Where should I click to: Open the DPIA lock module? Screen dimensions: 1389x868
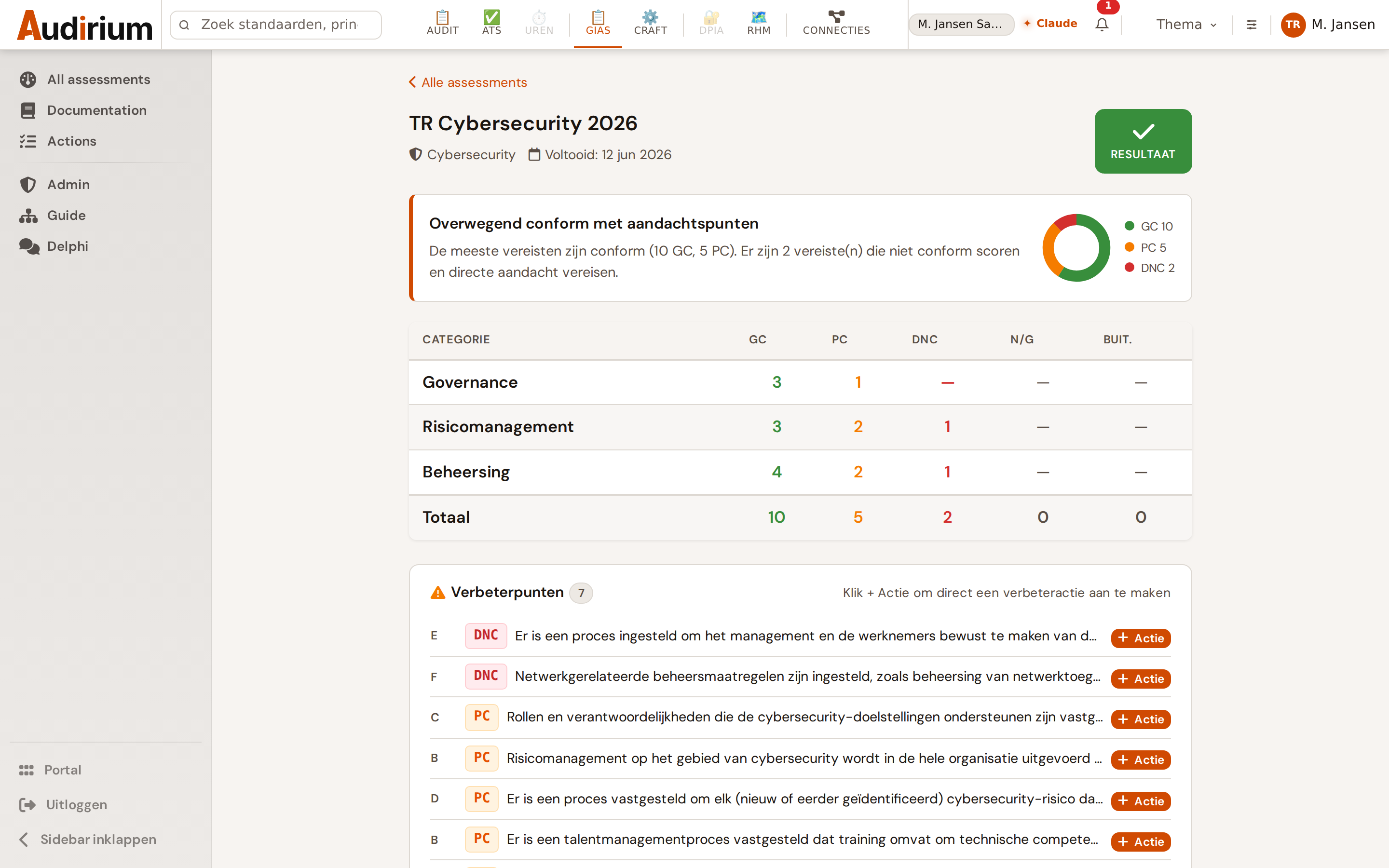click(711, 24)
